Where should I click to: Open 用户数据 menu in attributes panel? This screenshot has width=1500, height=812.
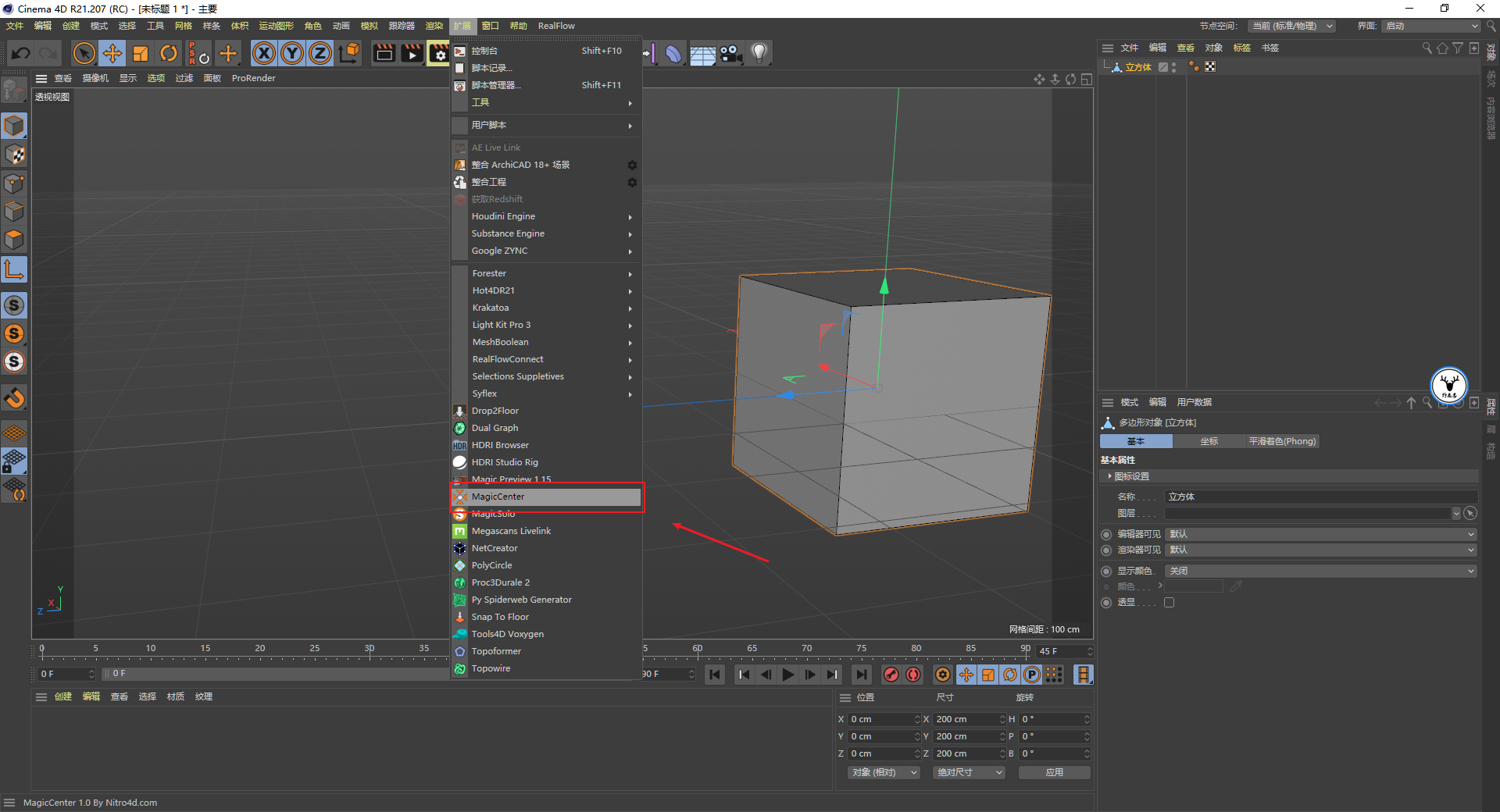pos(1194,402)
